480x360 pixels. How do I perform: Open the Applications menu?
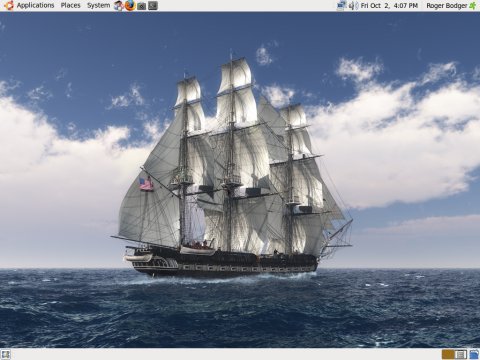click(35, 5)
